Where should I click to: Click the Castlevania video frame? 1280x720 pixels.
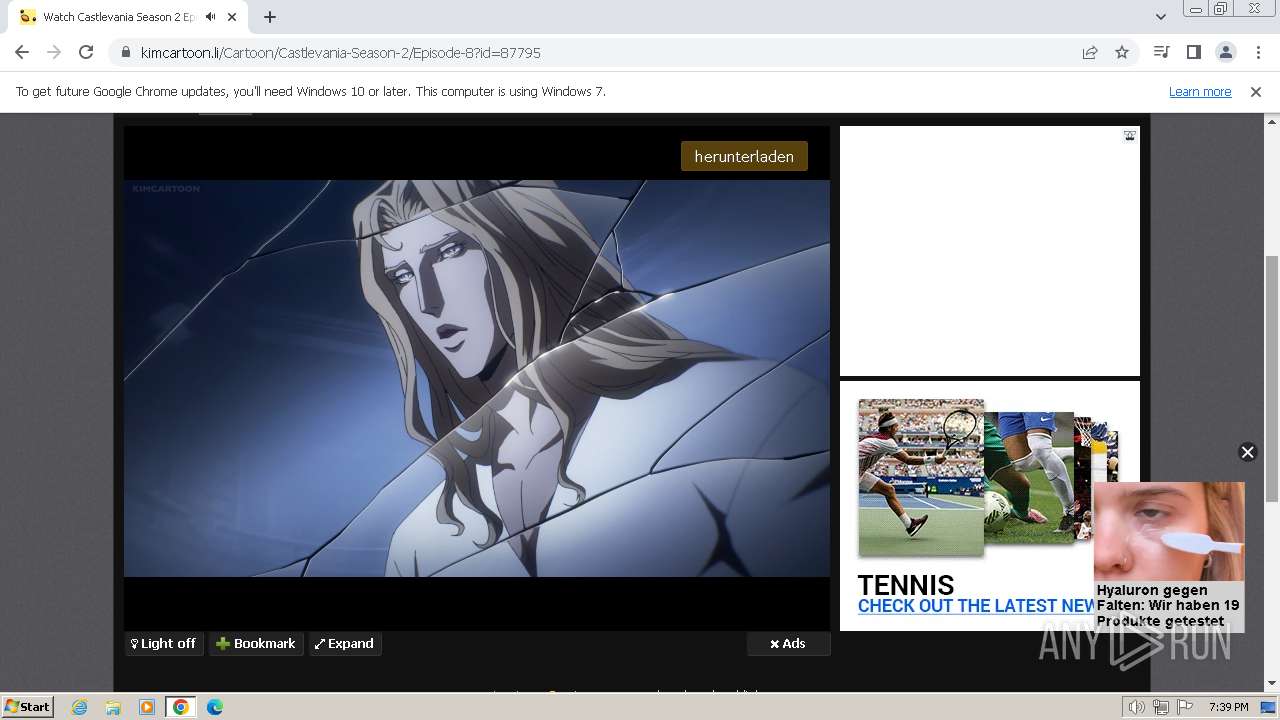tap(477, 378)
